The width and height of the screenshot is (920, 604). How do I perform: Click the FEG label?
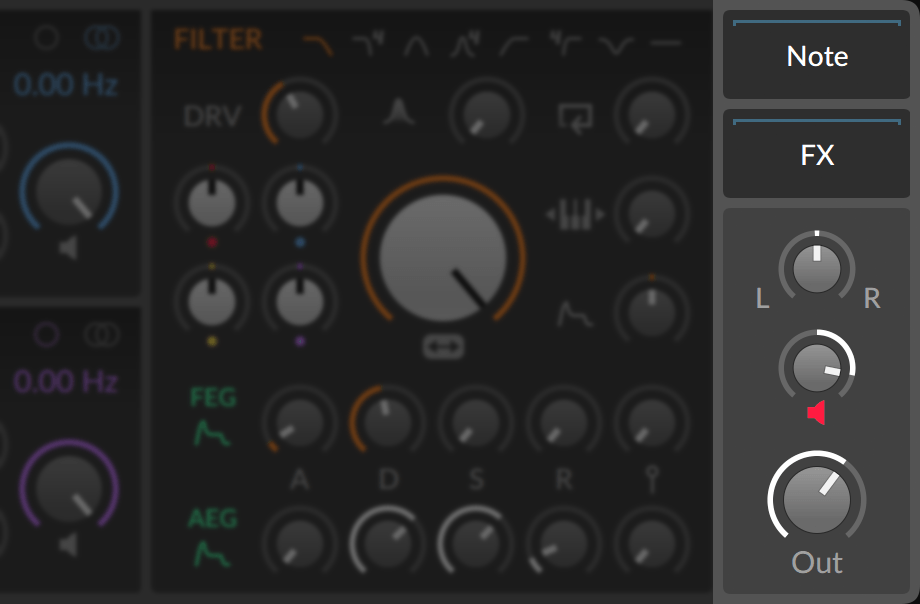click(213, 398)
